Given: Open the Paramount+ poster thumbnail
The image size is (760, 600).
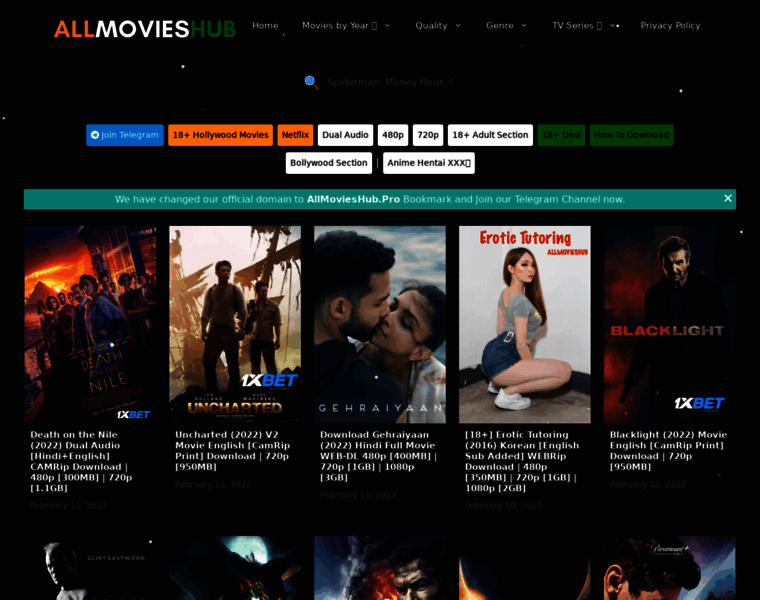Looking at the screenshot, I should [670, 568].
